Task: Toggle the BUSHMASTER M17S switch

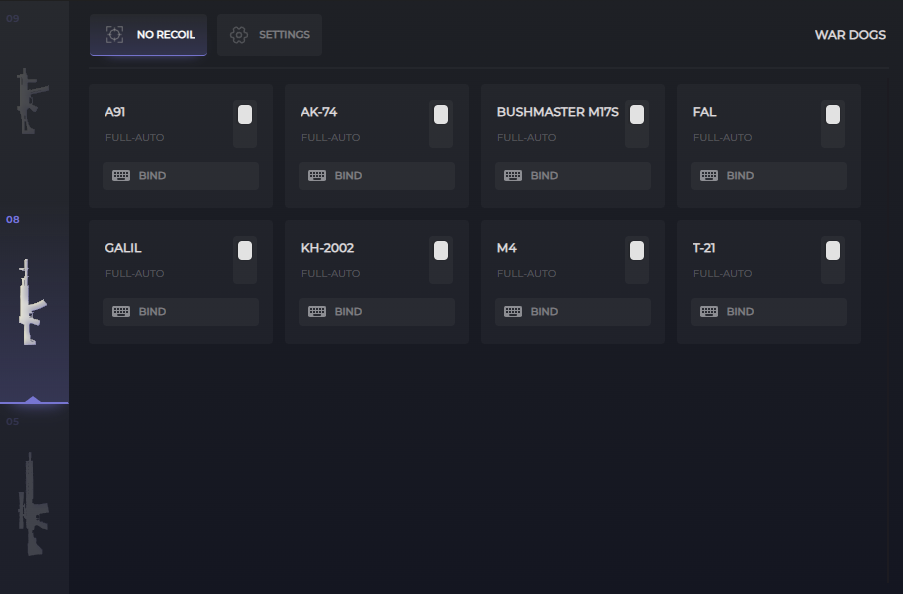Action: point(637,124)
